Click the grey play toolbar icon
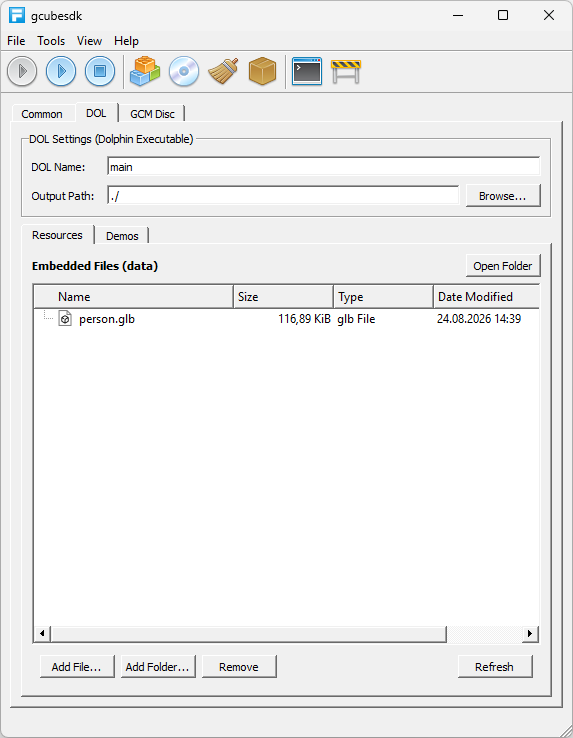 coord(22,71)
